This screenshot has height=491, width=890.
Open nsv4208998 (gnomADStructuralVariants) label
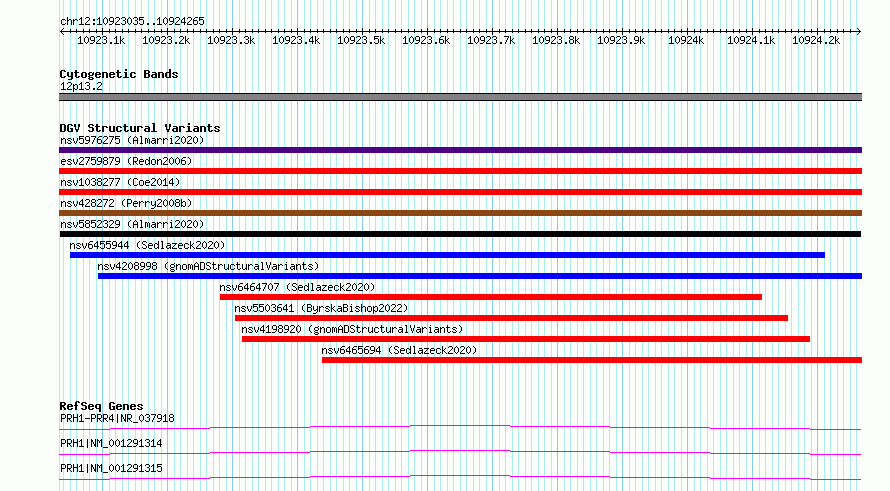click(x=208, y=266)
